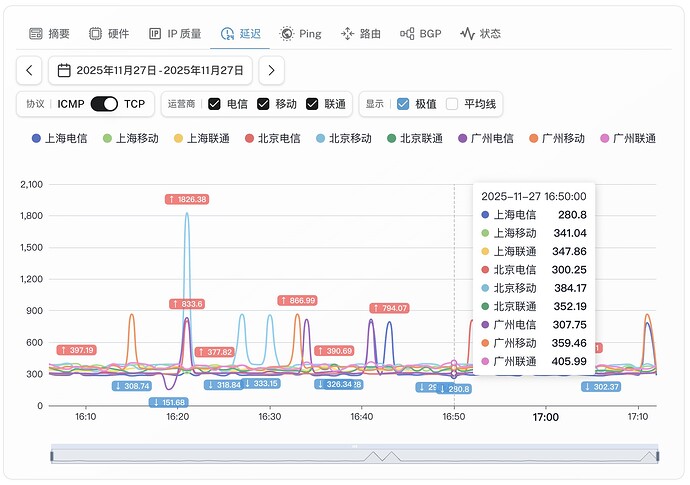Select ICMP protocol label

[71, 104]
